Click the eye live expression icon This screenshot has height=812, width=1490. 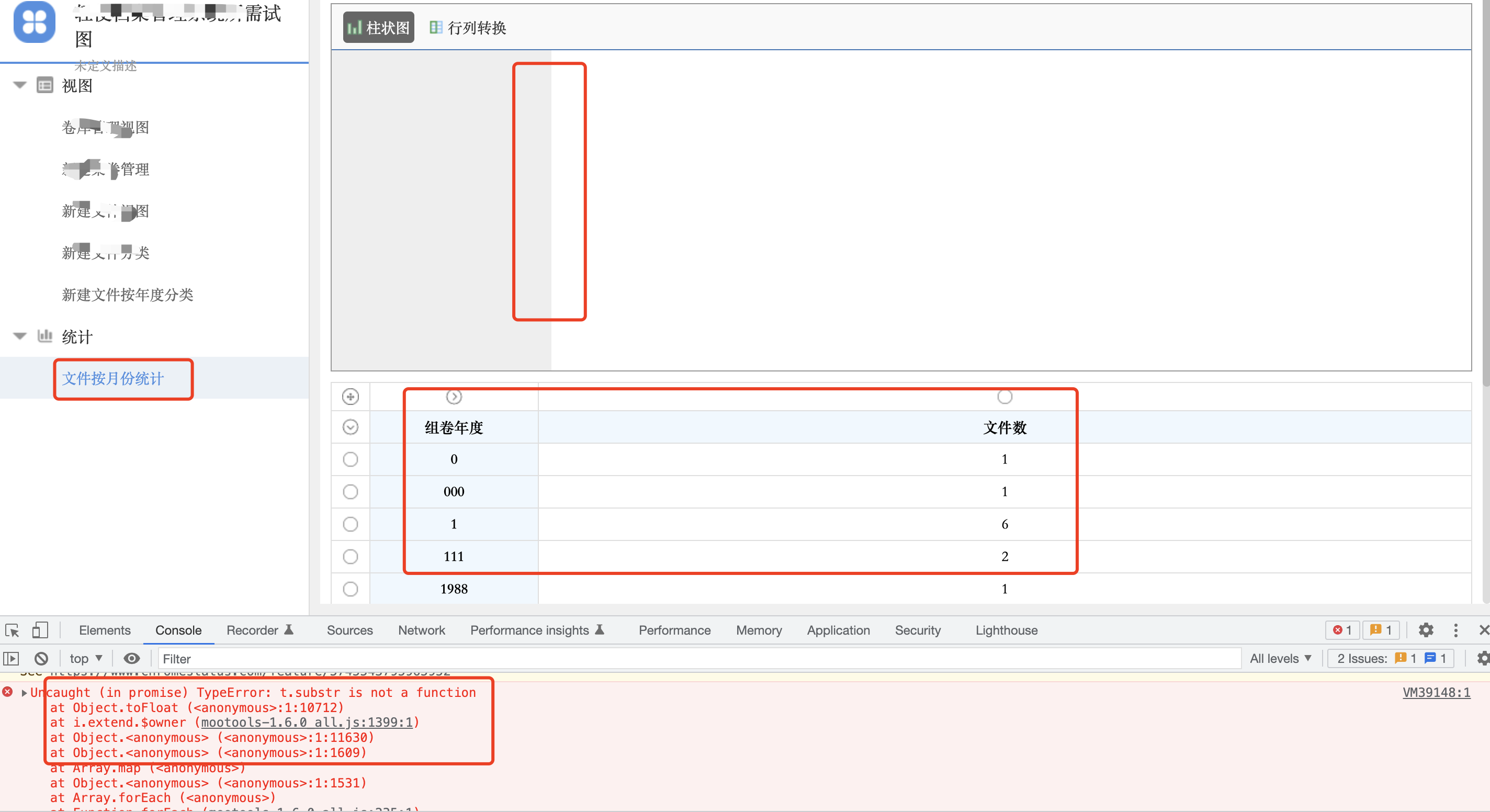pos(132,659)
